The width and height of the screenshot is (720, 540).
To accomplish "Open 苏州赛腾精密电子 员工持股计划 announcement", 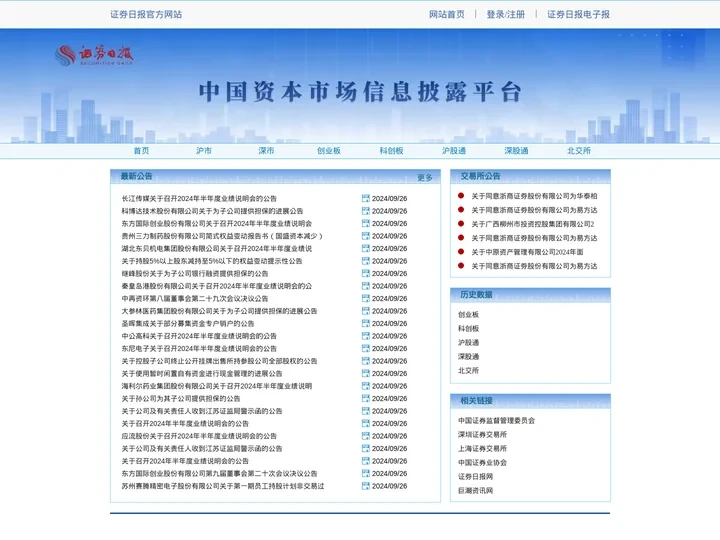I will [x=223, y=486].
